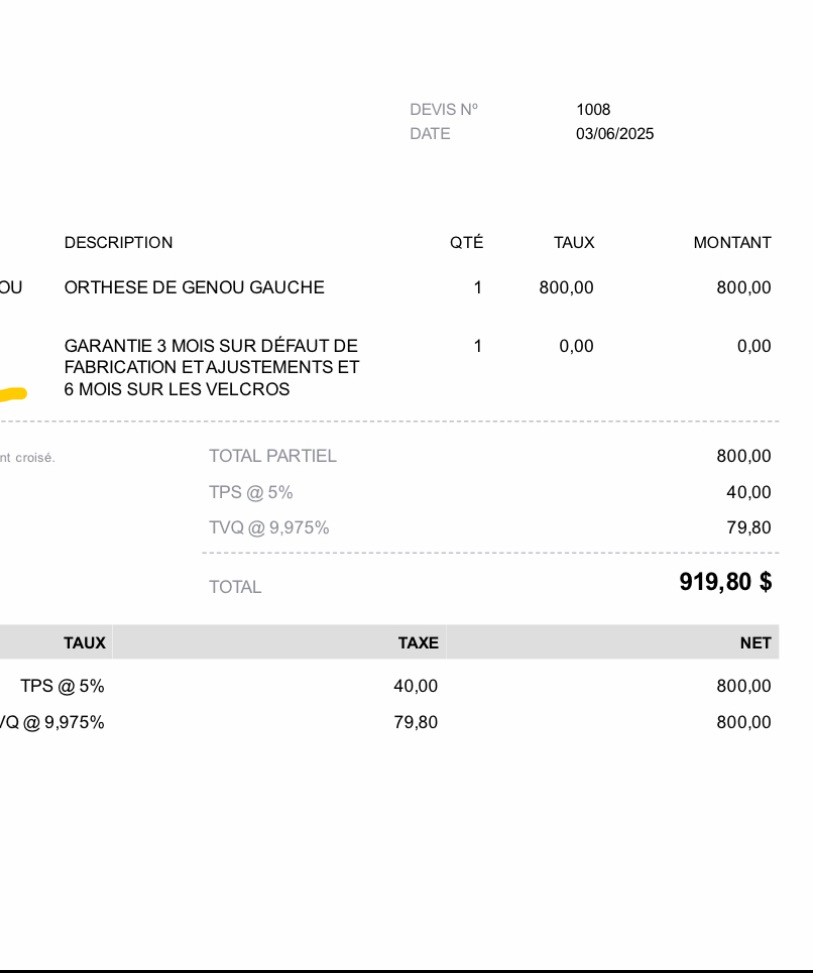
Task: Click the TPS @ 5% row in tax summary
Action: (62, 687)
